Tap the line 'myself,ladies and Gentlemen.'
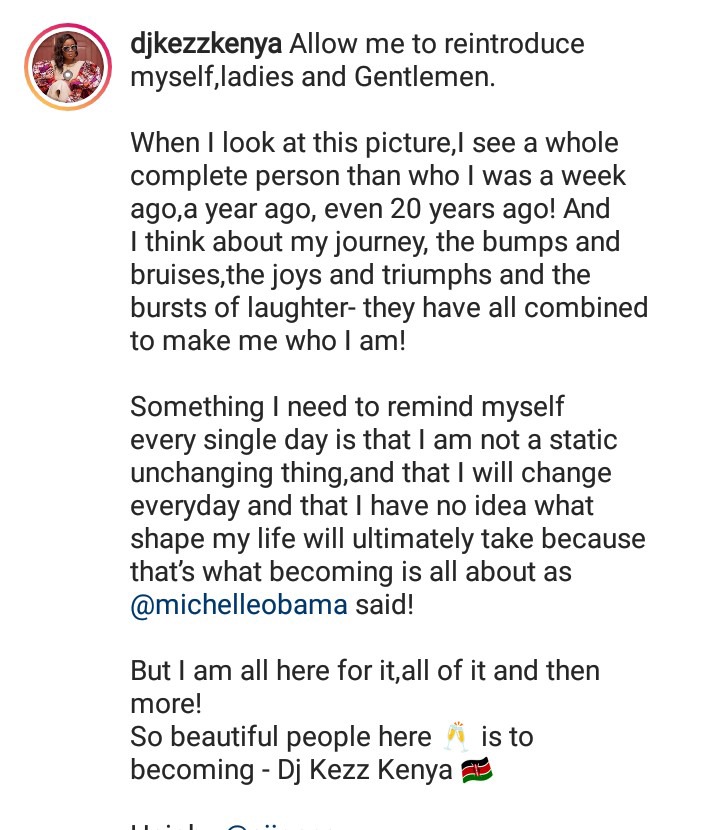Screen dimensions: 720x830 pos(313,77)
